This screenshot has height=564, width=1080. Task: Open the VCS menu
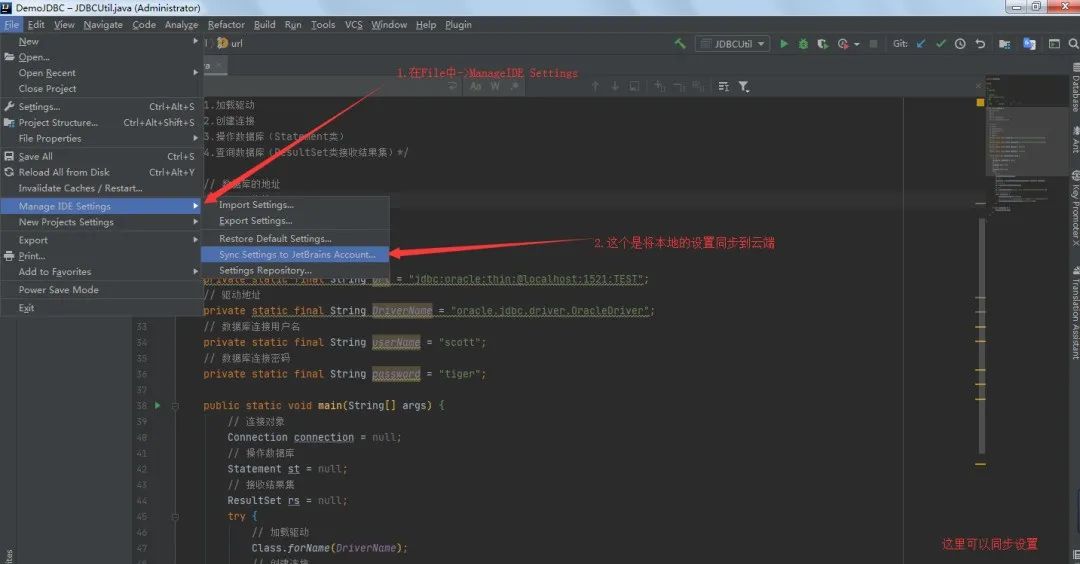353,25
